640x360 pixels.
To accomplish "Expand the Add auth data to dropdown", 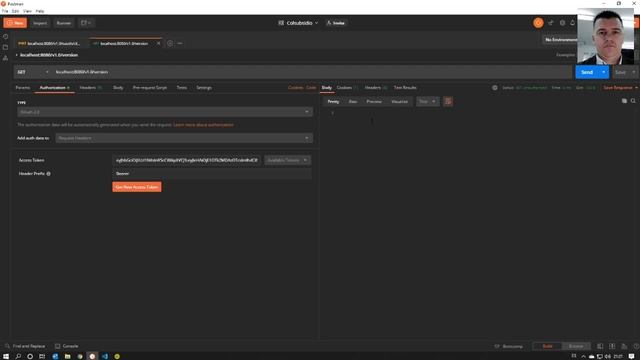I will point(184,138).
